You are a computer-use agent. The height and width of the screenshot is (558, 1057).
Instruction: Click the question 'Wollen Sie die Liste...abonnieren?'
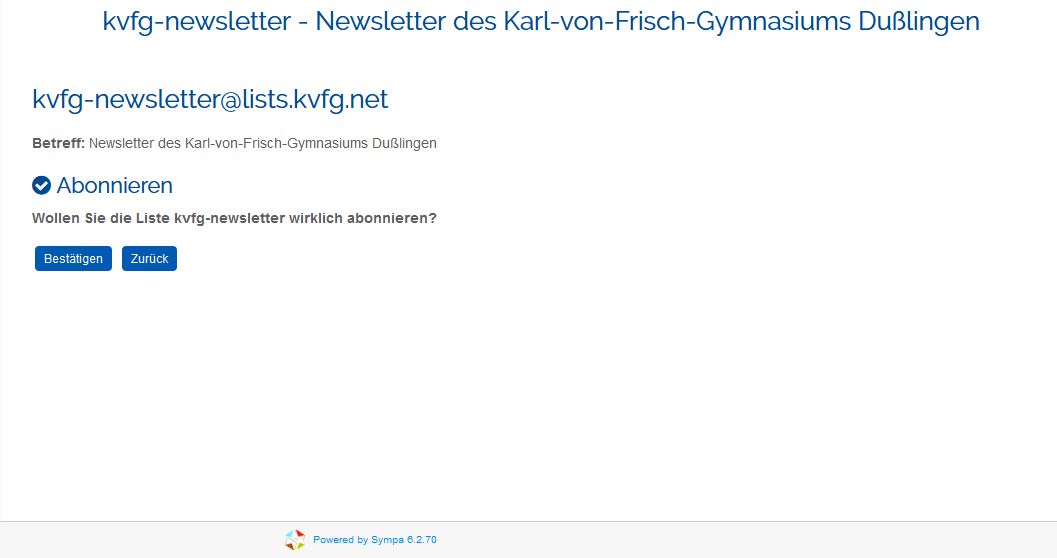tap(234, 218)
